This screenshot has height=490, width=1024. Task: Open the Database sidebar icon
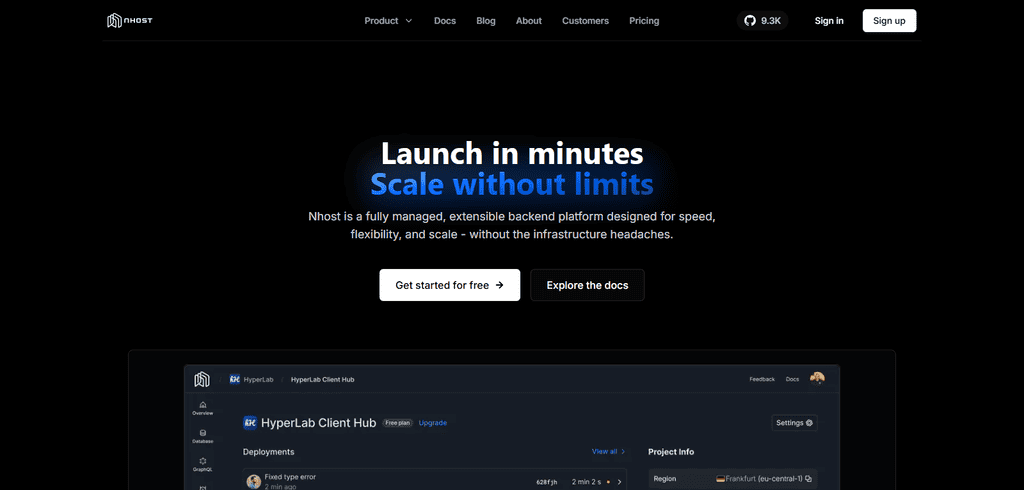pos(202,436)
